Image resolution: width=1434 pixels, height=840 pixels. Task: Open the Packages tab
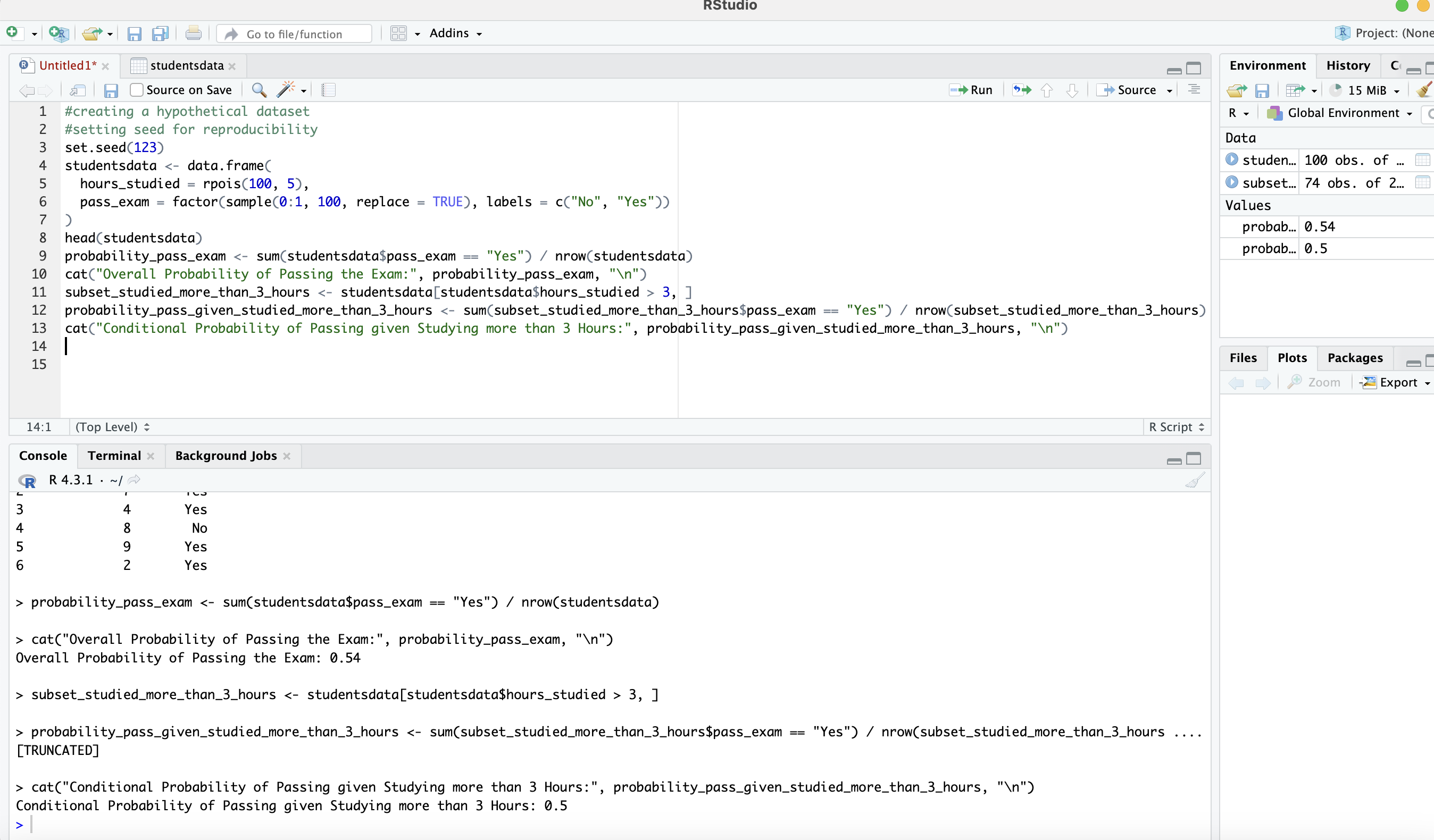tap(1355, 358)
